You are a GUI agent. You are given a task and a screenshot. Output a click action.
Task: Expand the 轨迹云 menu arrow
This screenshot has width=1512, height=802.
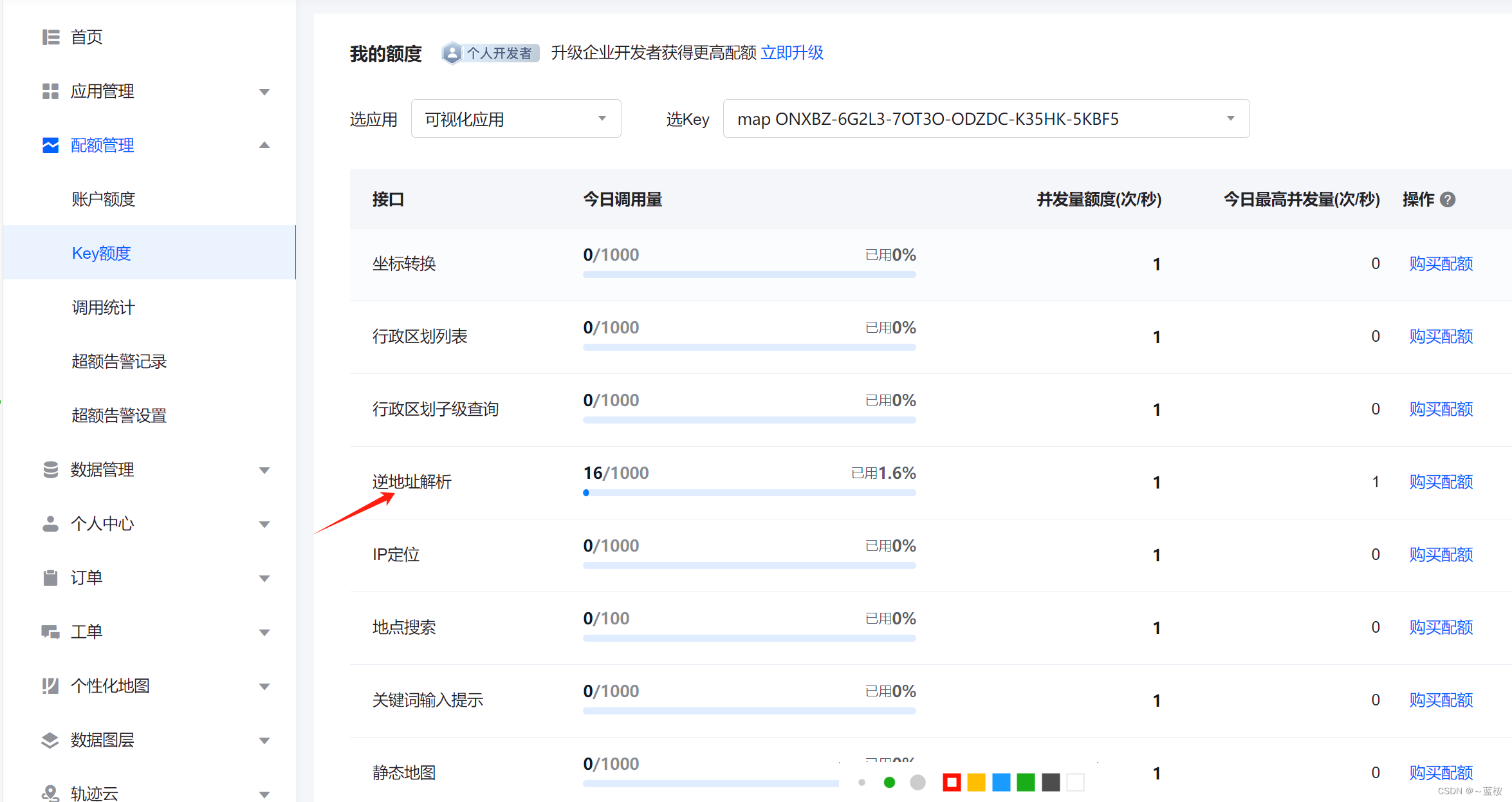coord(264,794)
